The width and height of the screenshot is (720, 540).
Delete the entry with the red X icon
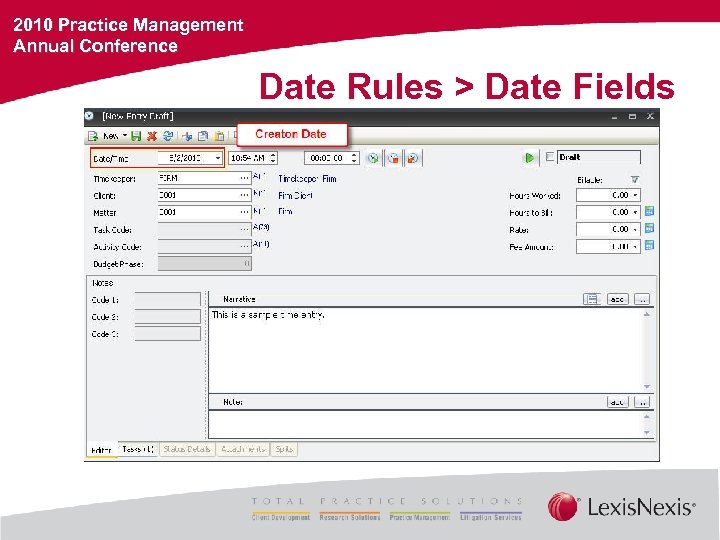click(x=152, y=136)
